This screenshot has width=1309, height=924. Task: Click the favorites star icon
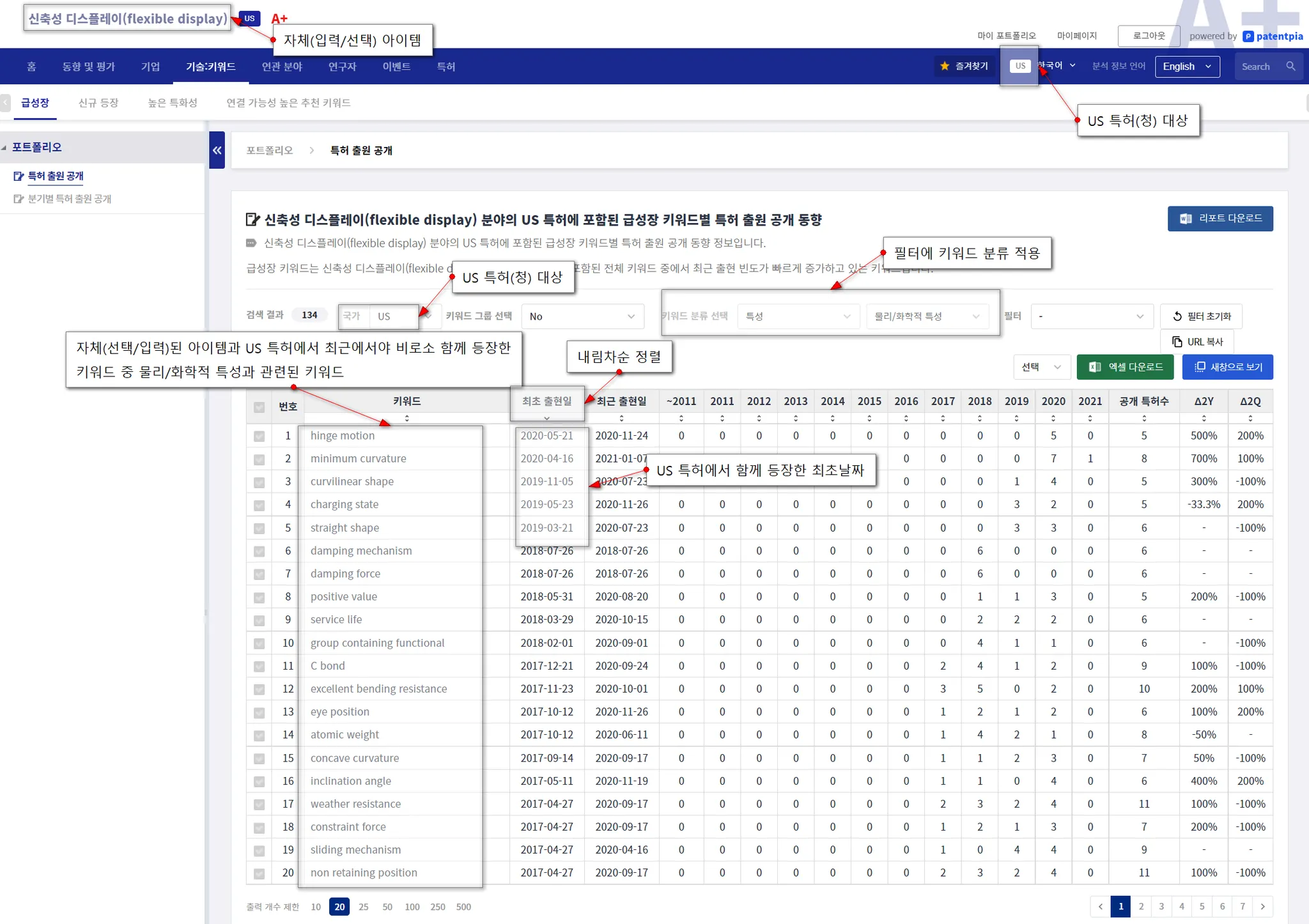945,66
